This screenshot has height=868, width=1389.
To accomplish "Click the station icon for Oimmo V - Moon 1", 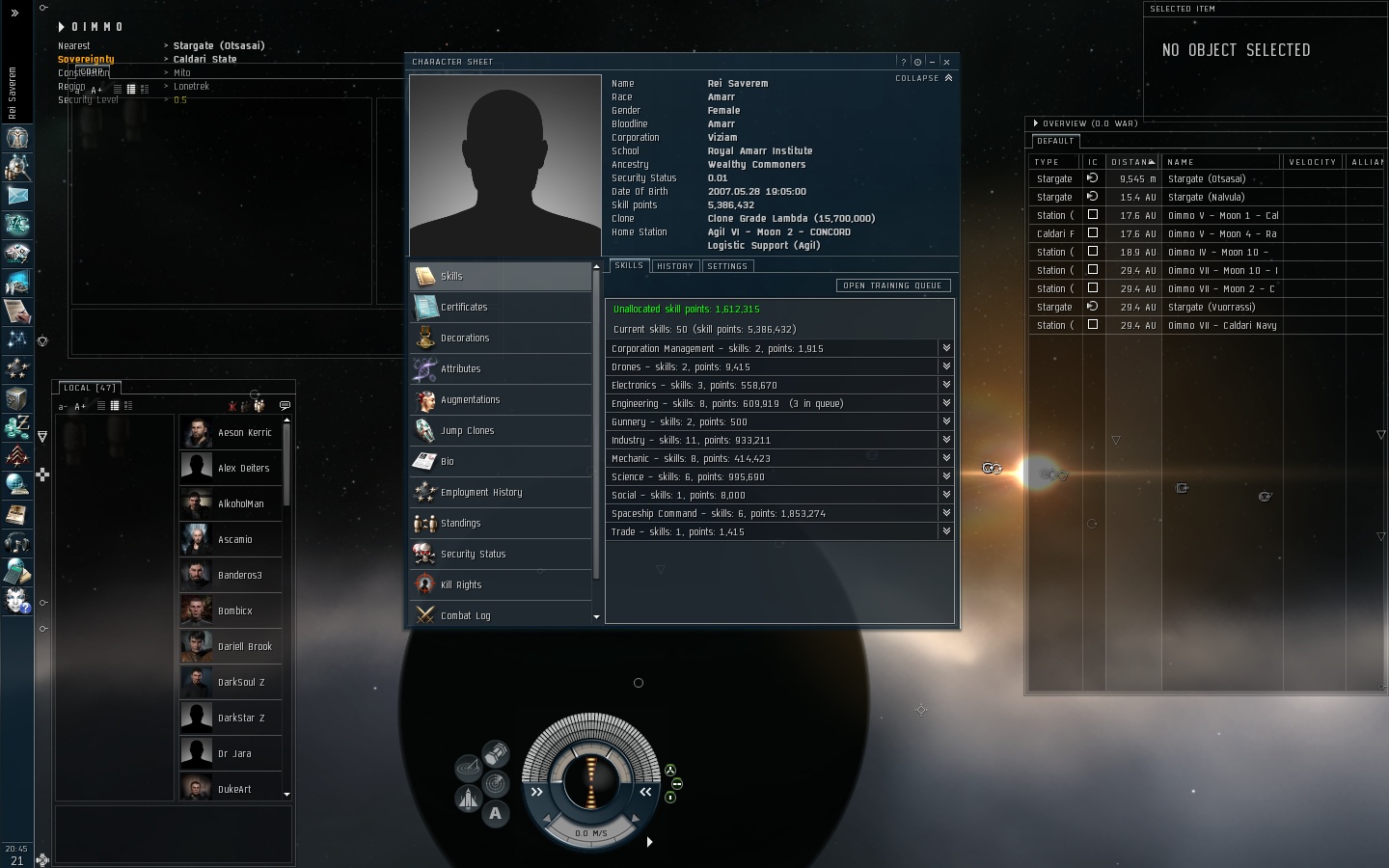I will tap(1092, 215).
